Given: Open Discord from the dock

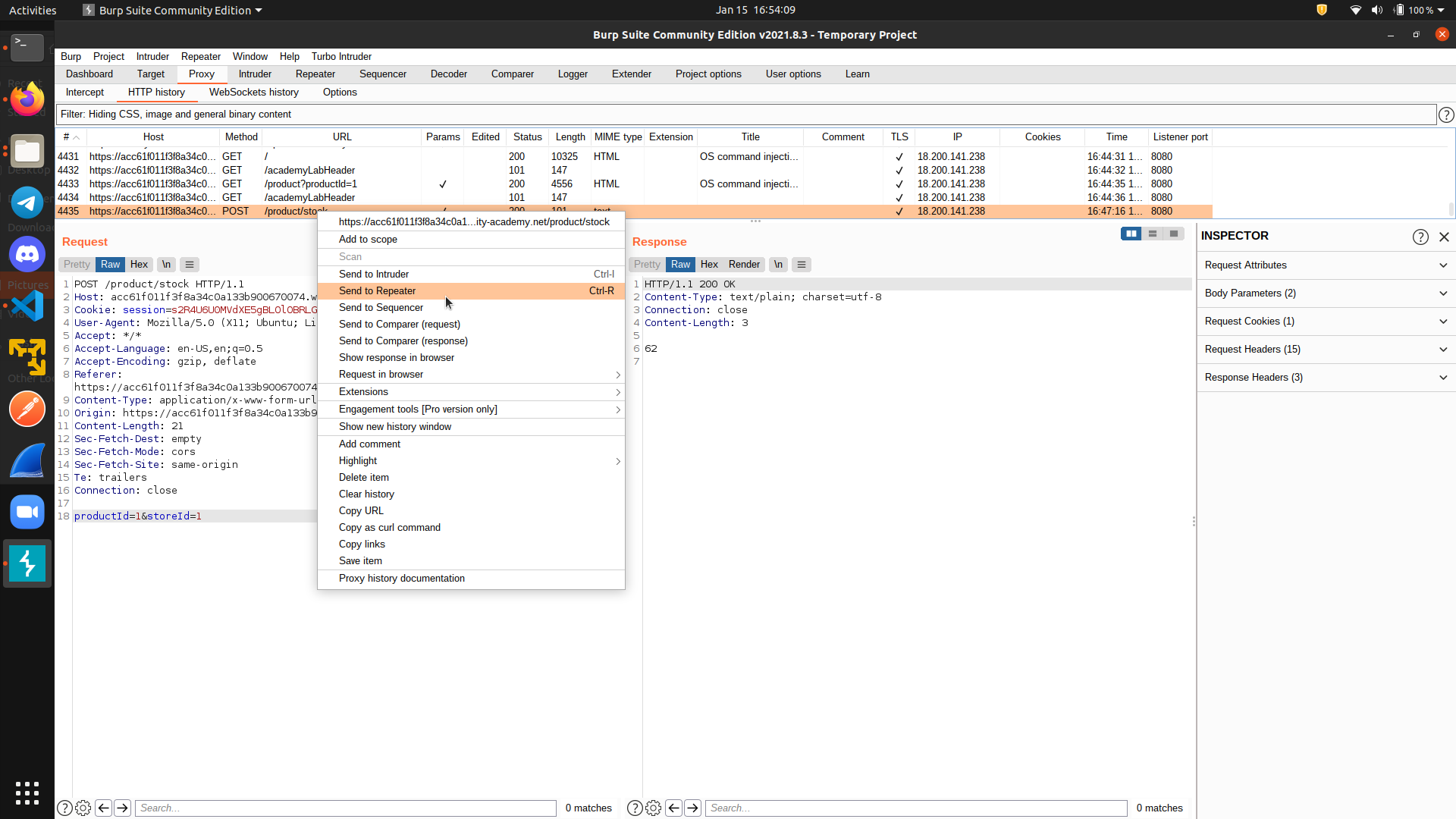Looking at the screenshot, I should 27,254.
